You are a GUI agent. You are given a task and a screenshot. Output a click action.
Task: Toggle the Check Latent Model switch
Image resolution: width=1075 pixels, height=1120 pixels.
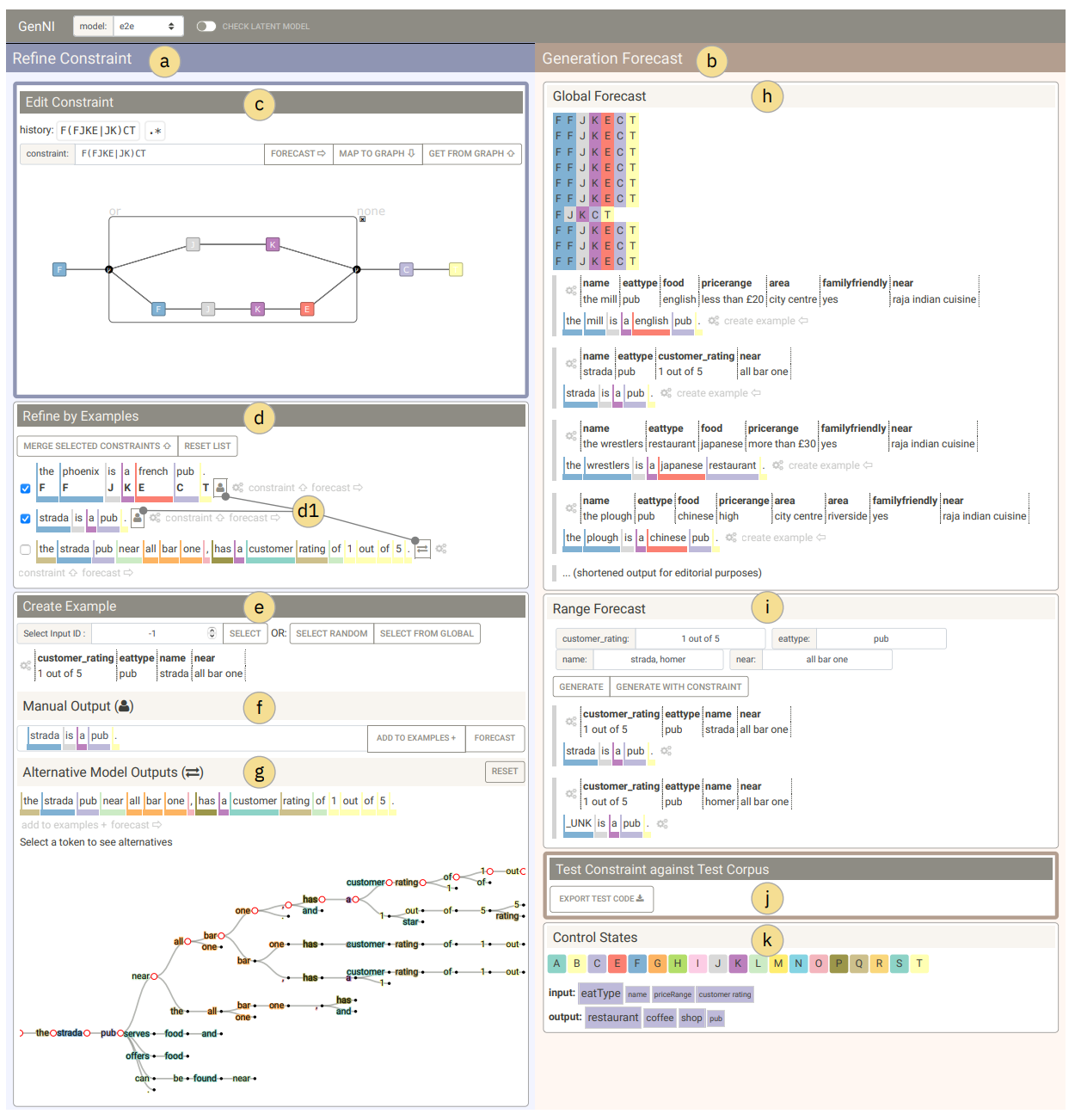pos(206,27)
